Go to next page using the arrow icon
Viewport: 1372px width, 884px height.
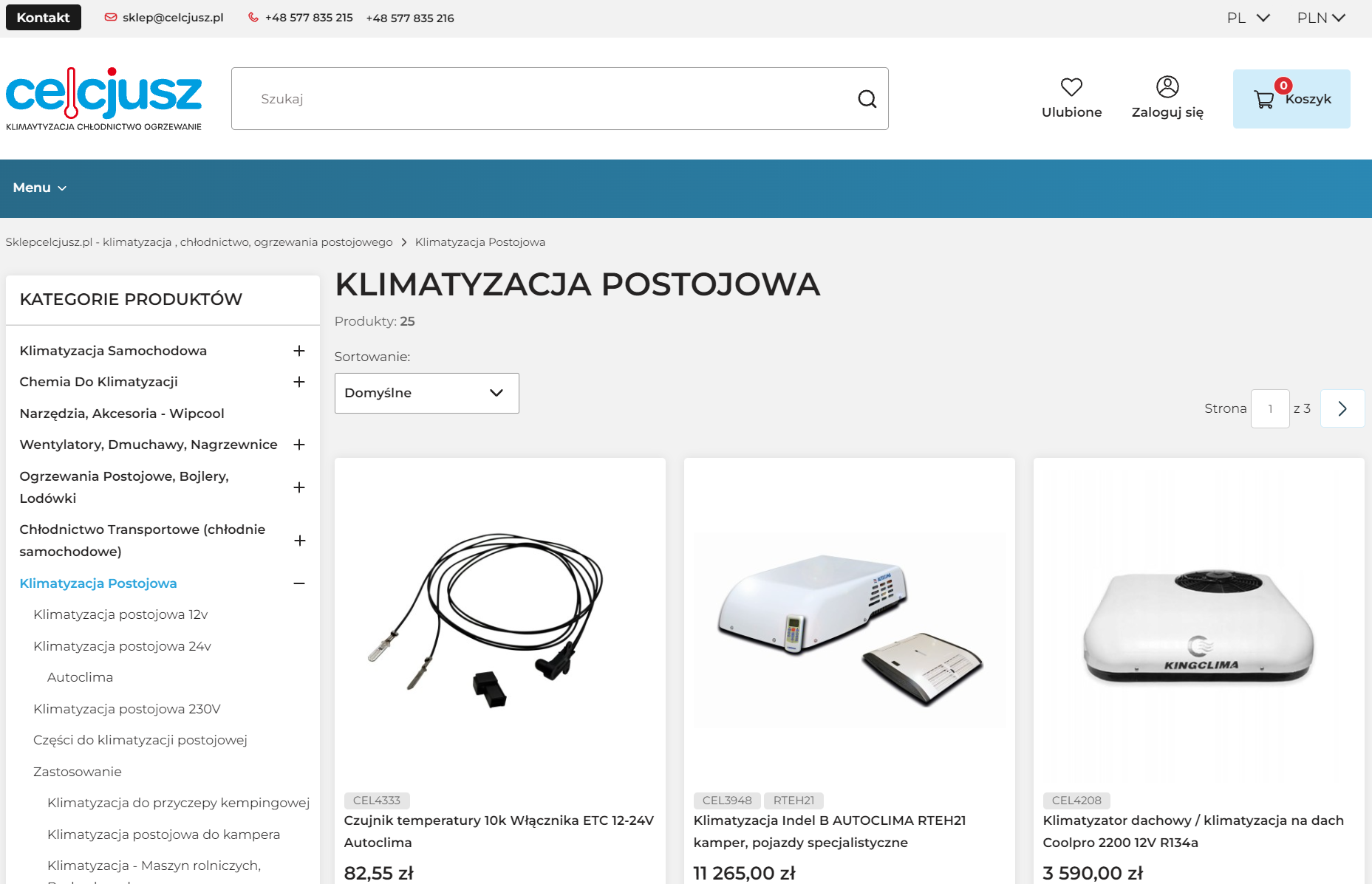pyautogui.click(x=1342, y=408)
